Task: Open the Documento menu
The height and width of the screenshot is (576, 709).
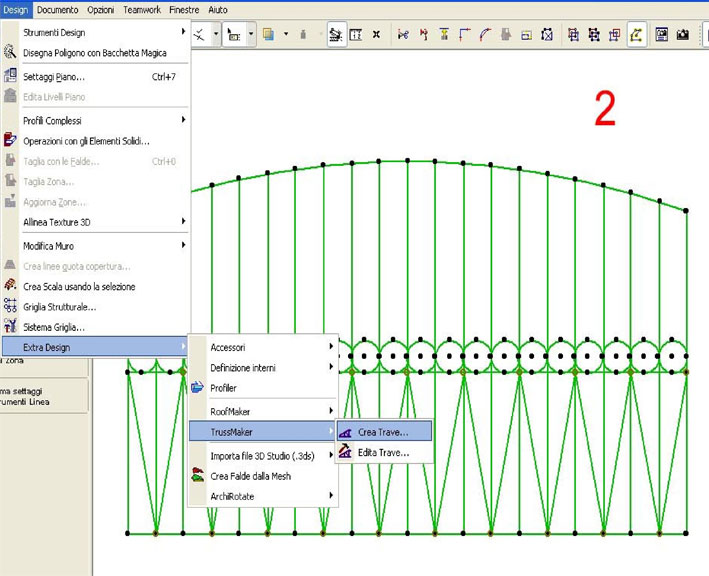Action: [58, 9]
